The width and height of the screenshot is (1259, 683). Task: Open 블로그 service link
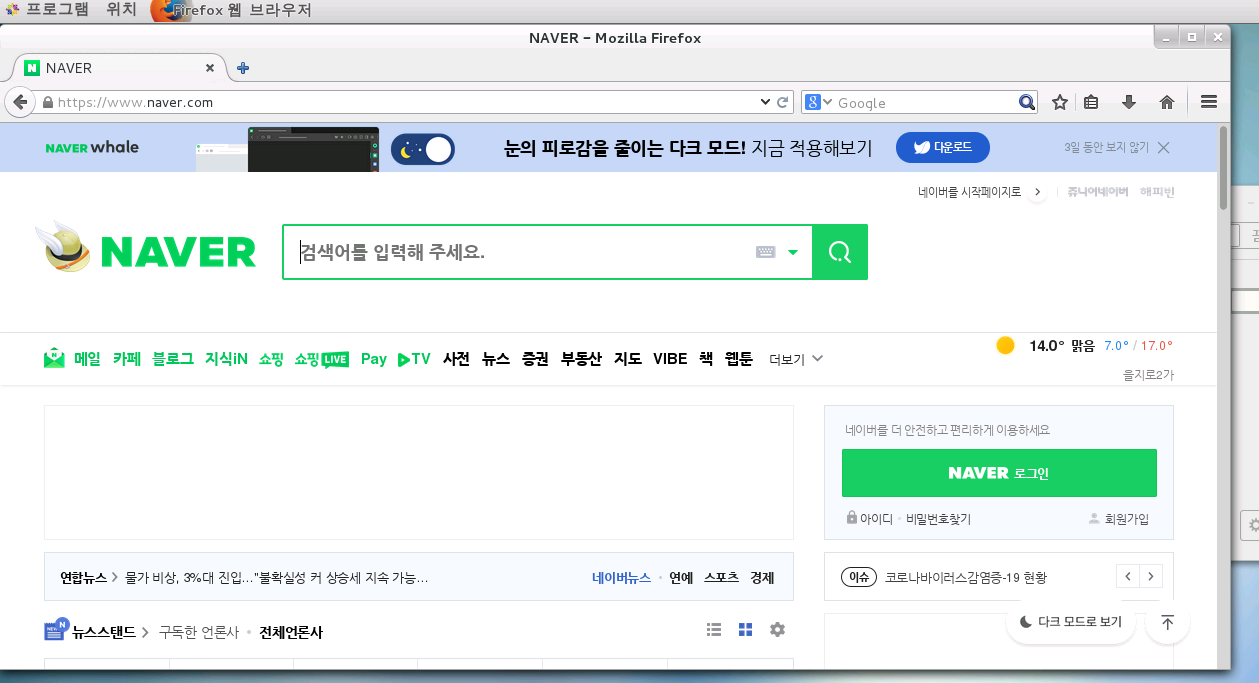pos(173,359)
